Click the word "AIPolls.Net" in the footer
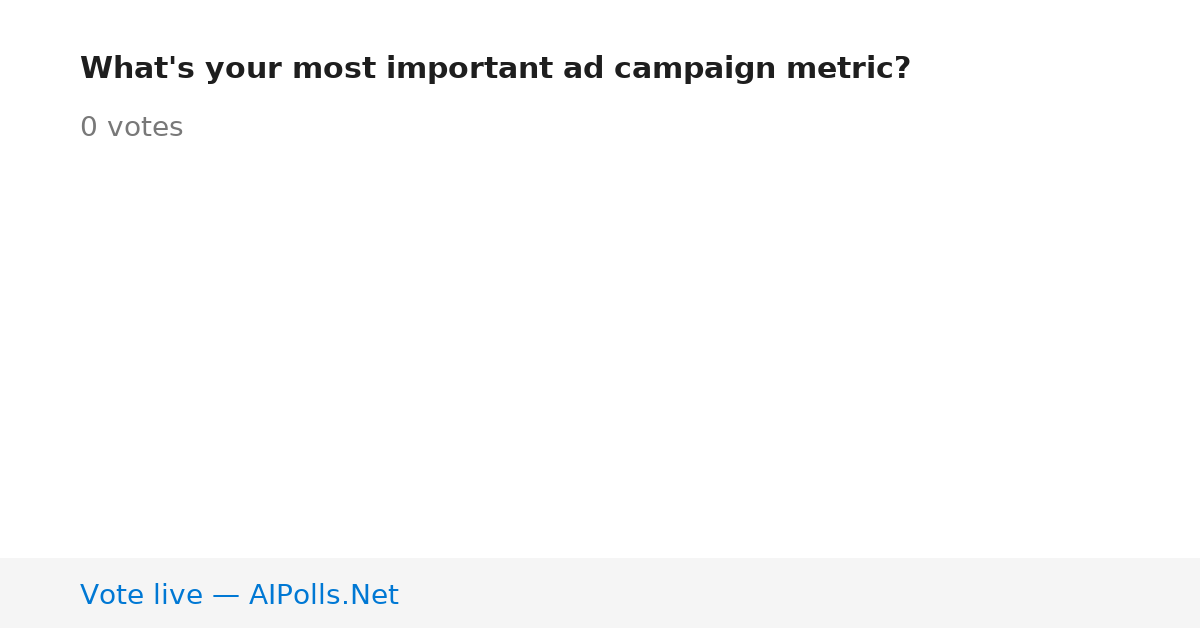Image resolution: width=1200 pixels, height=628 pixels. pos(324,595)
